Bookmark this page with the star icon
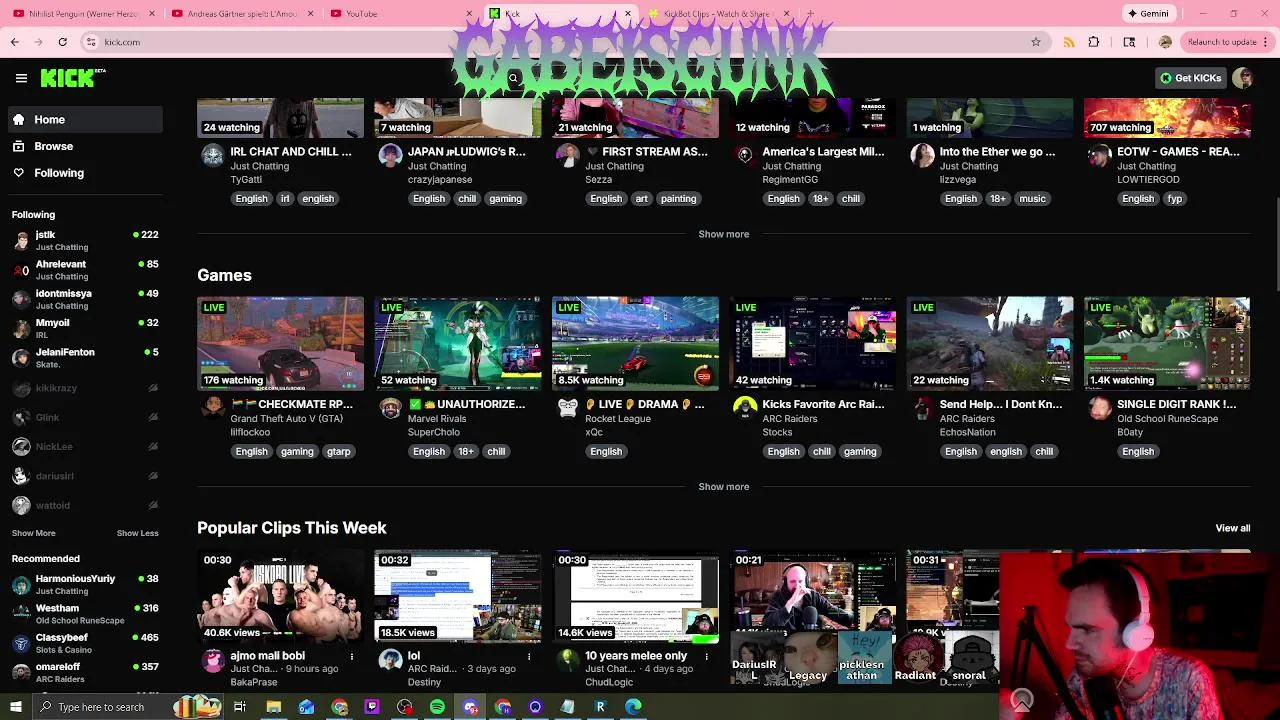1280x720 pixels. 1036,42
